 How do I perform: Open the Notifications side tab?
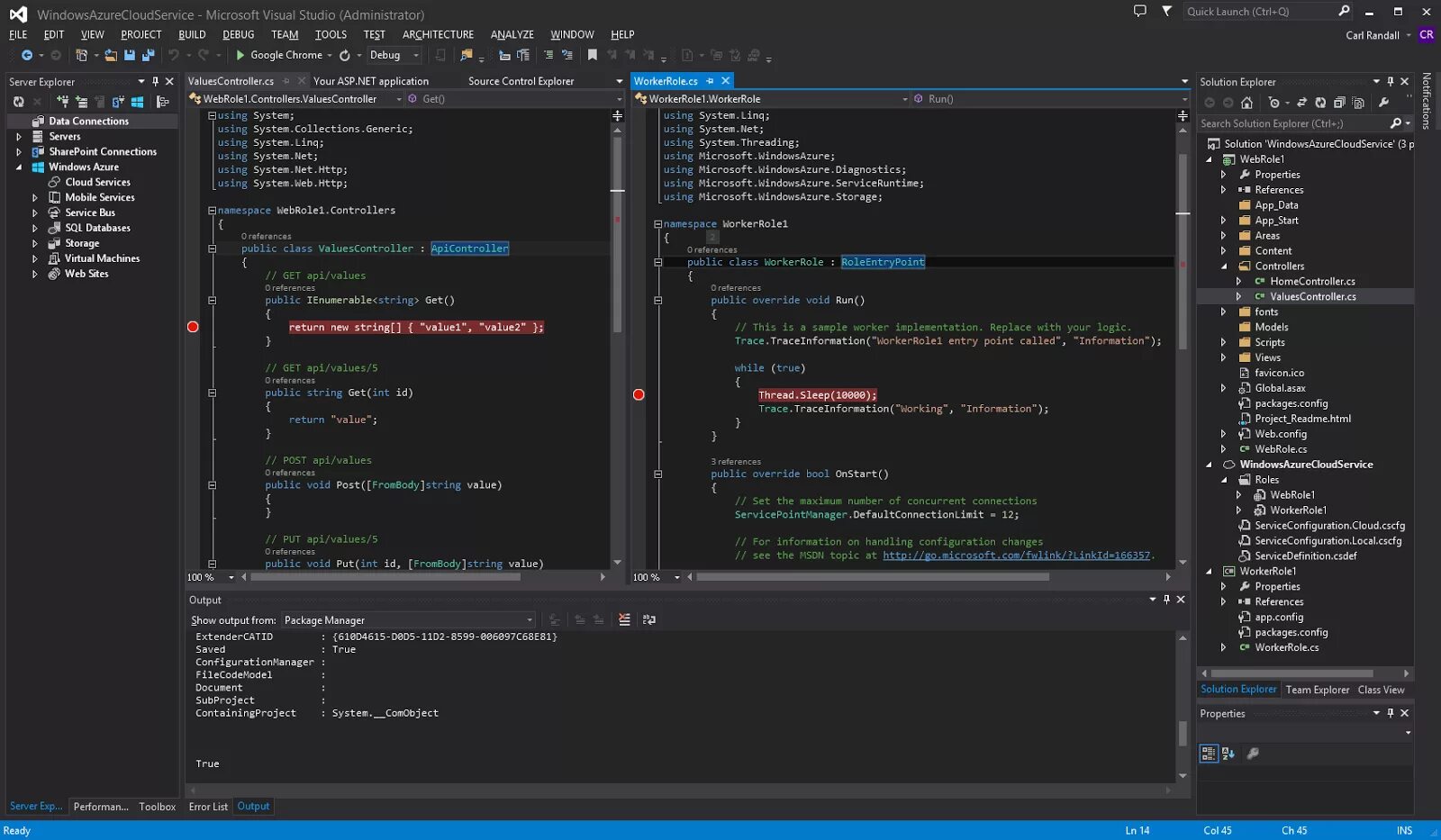coord(1427,101)
